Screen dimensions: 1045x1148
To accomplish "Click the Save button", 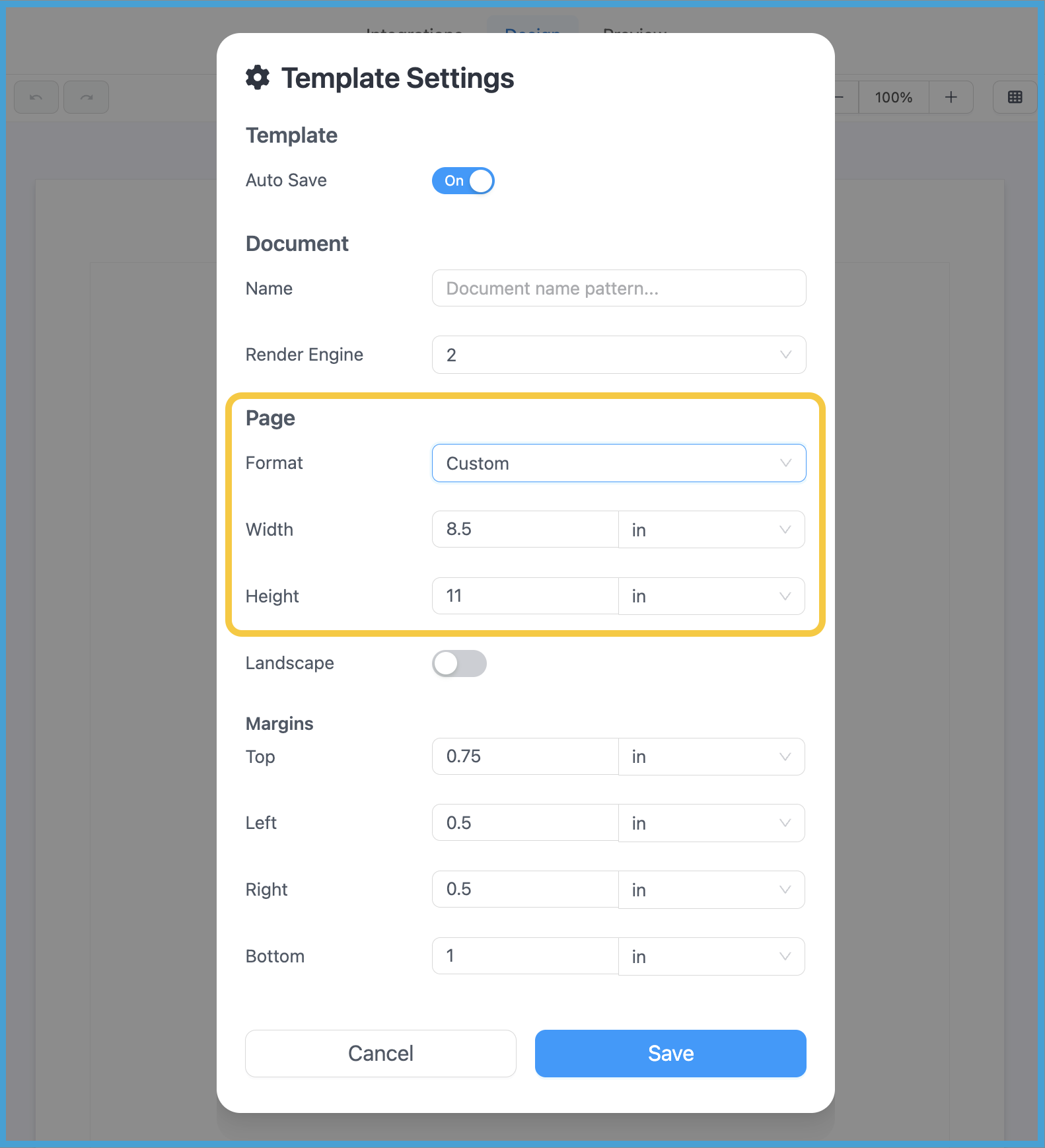I will [670, 1054].
